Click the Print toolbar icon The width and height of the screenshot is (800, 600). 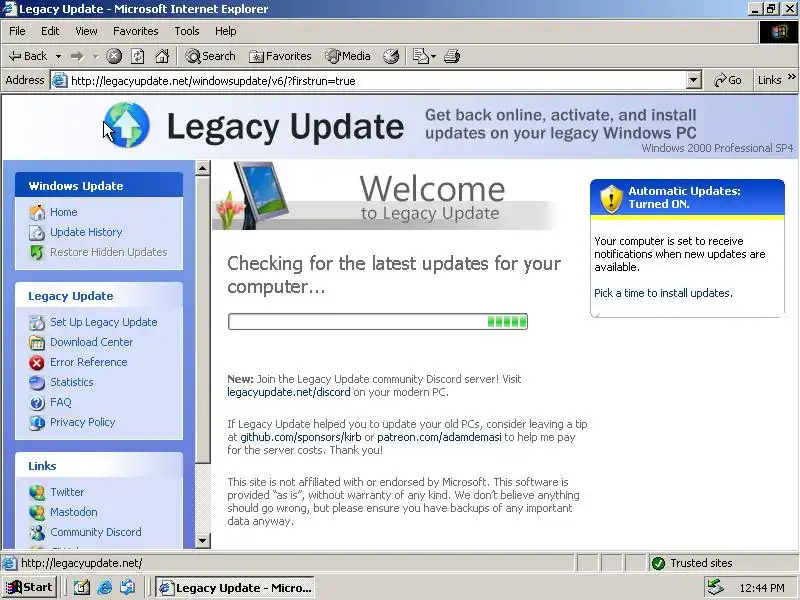[x=452, y=56]
